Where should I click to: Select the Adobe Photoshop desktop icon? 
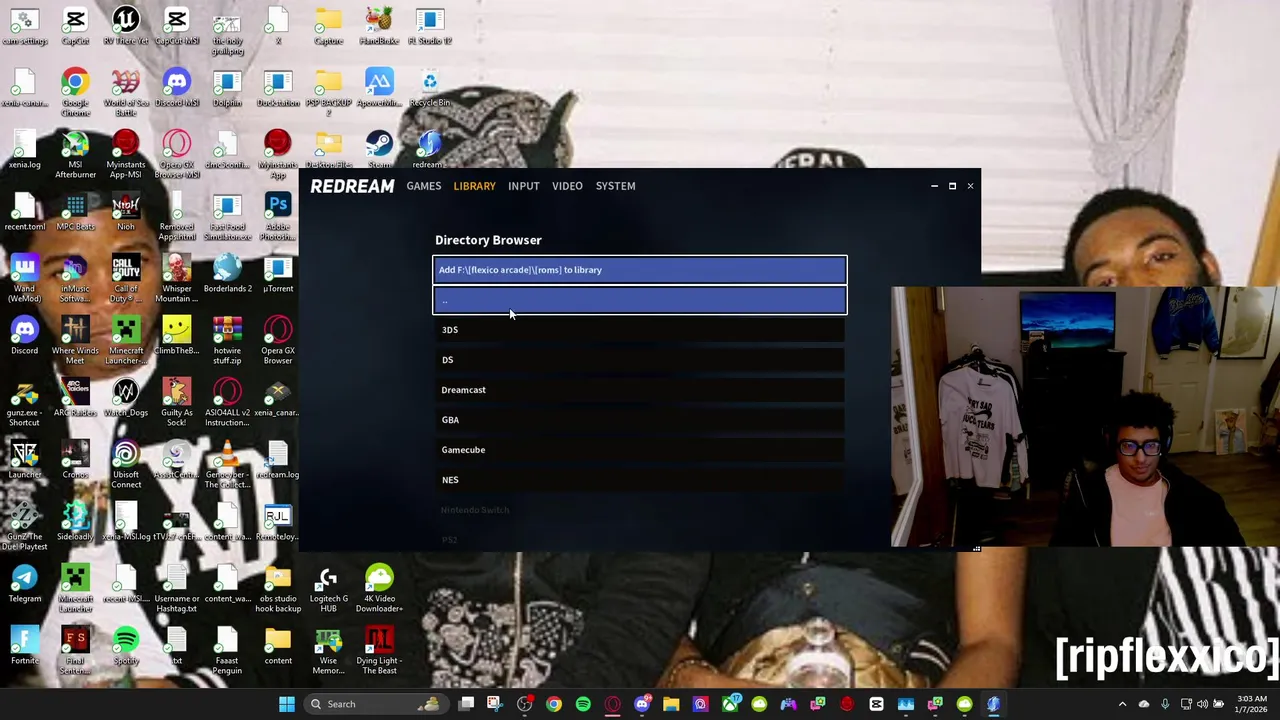(278, 216)
